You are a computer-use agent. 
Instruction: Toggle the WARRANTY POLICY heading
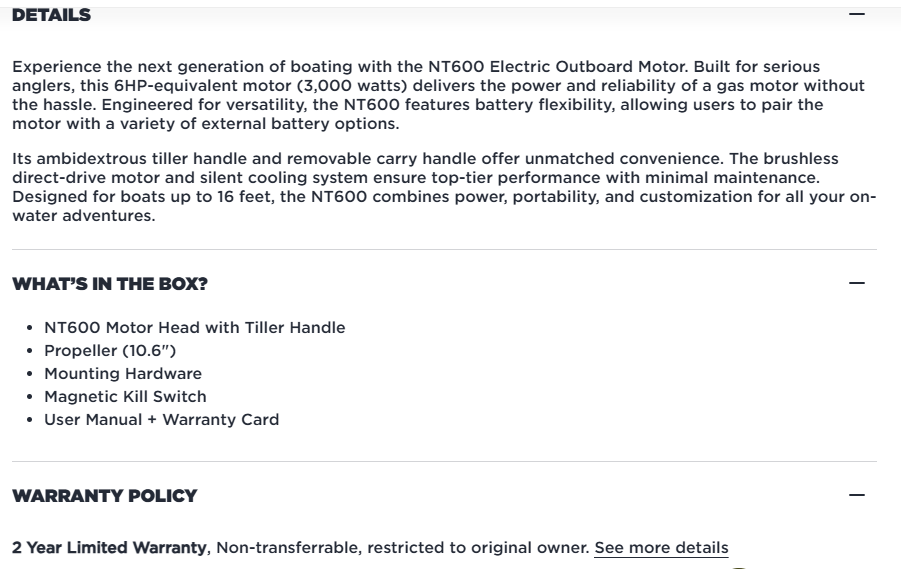point(105,496)
